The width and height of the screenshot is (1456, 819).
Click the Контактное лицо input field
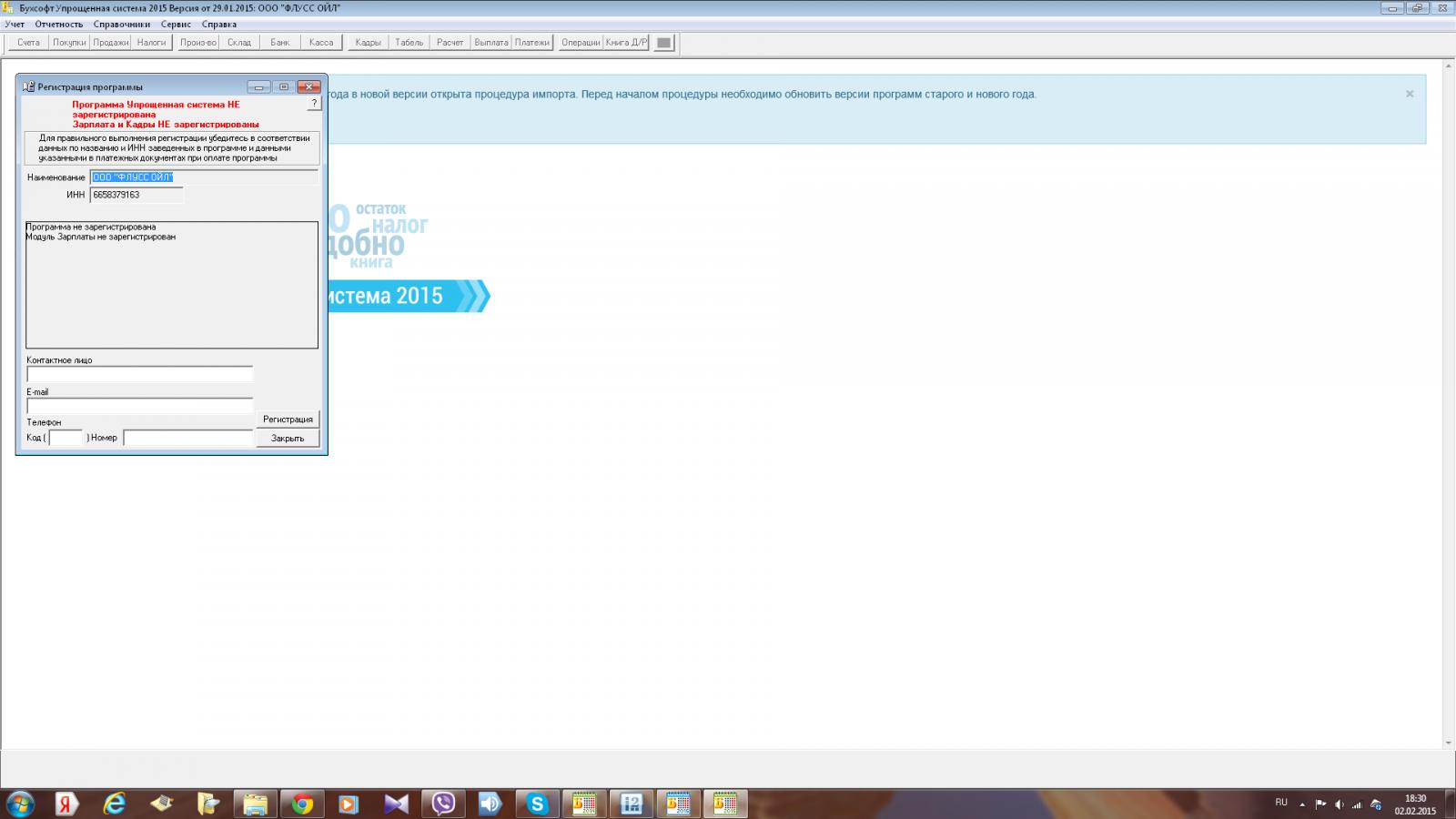point(140,374)
